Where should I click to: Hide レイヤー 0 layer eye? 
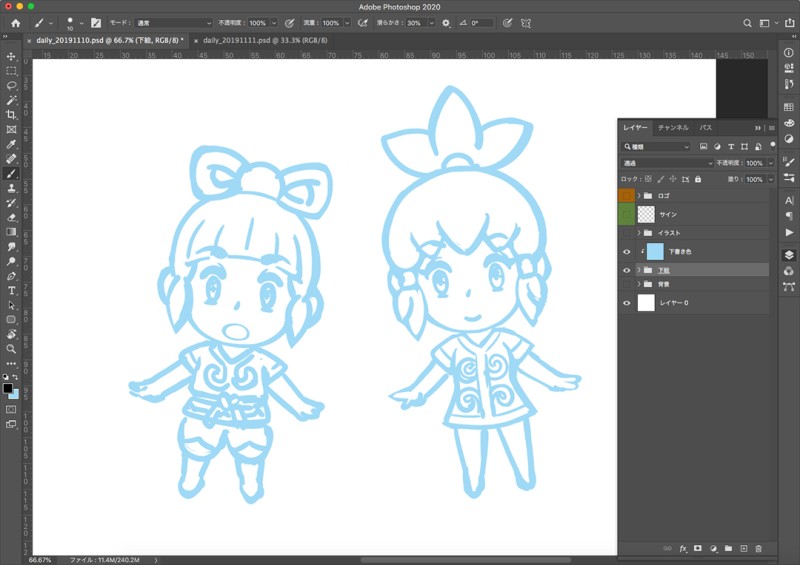pyautogui.click(x=627, y=303)
